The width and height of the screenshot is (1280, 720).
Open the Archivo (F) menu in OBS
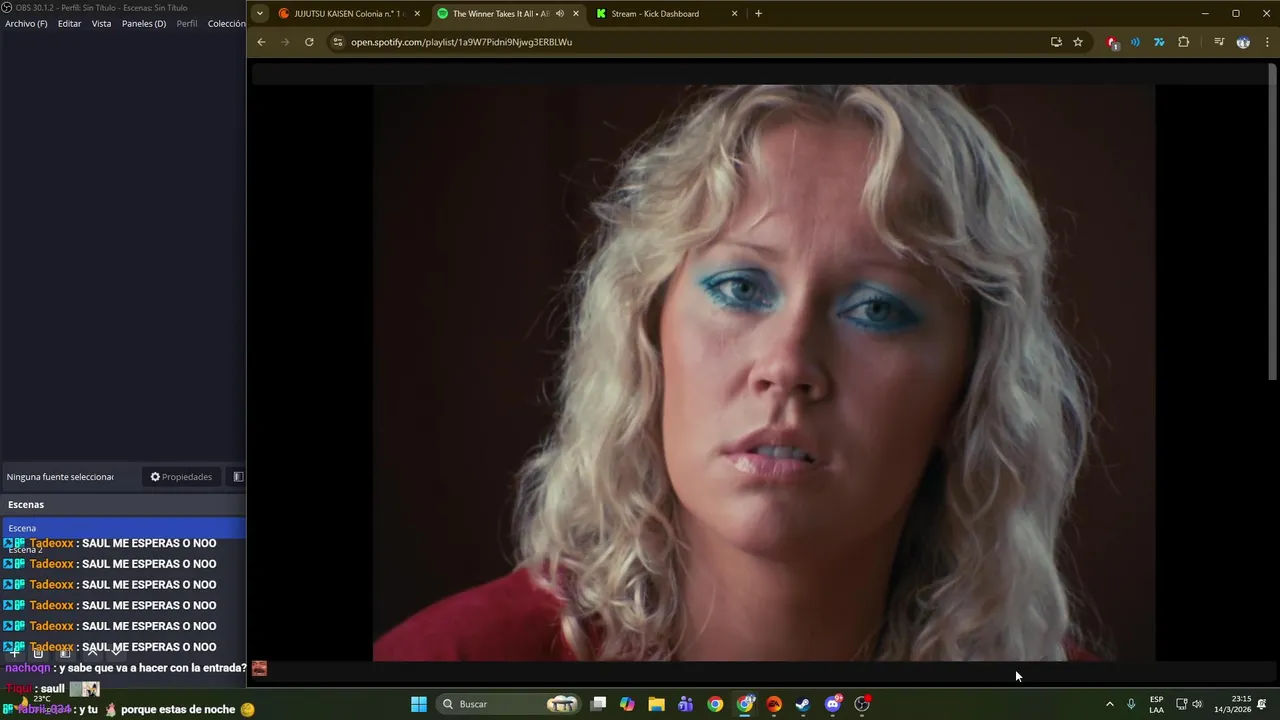point(26,23)
